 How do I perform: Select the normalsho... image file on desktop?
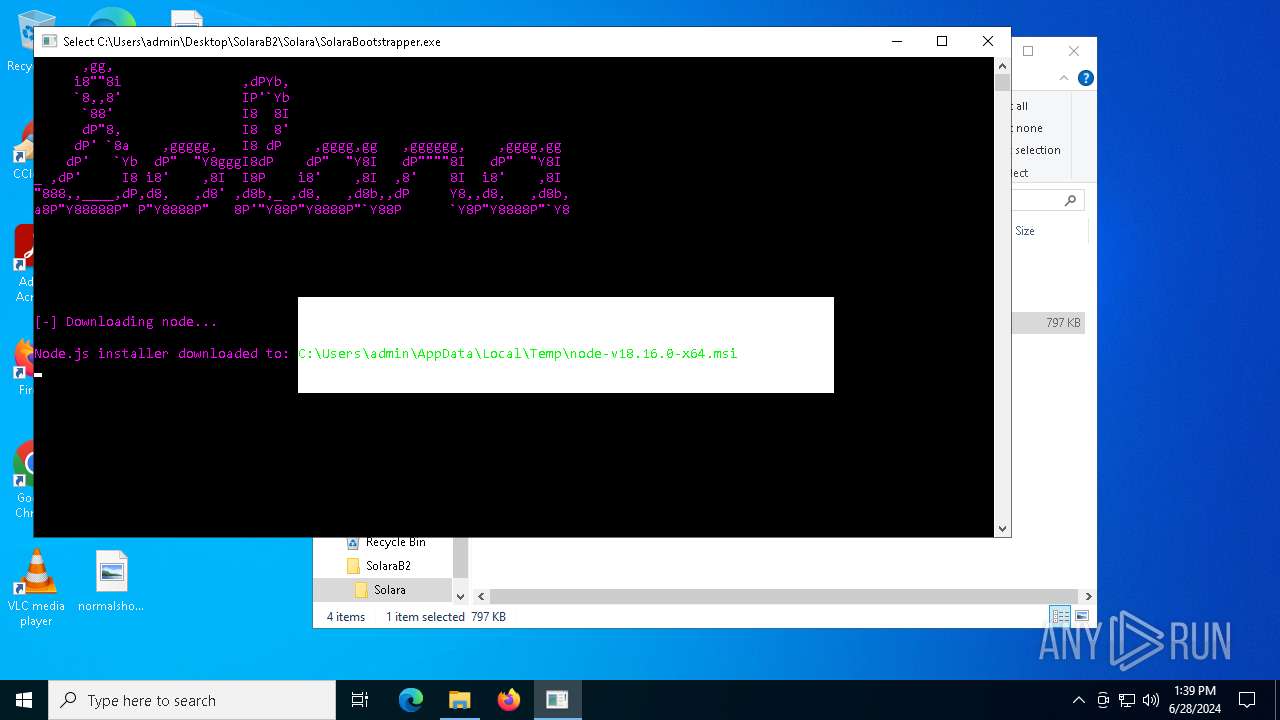tap(111, 581)
